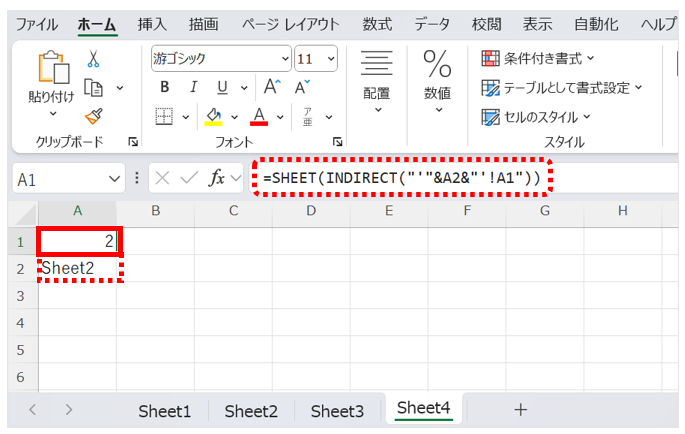Decrease font size with small A

(x=302, y=87)
